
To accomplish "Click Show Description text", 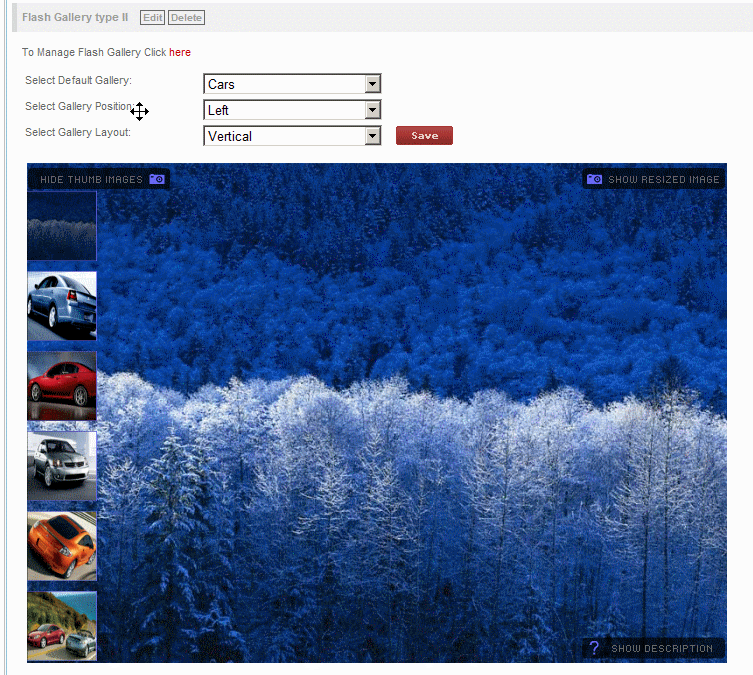I will click(x=662, y=649).
